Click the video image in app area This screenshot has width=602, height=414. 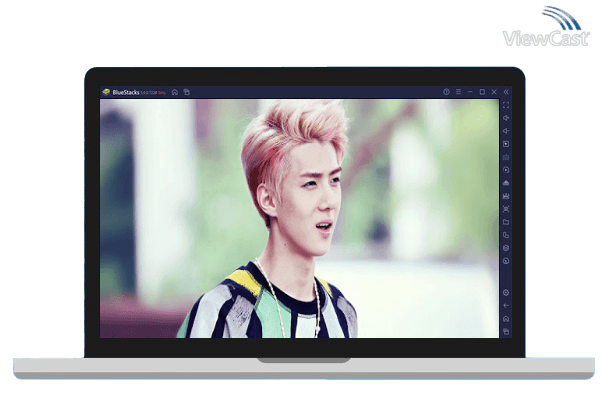coord(299,219)
